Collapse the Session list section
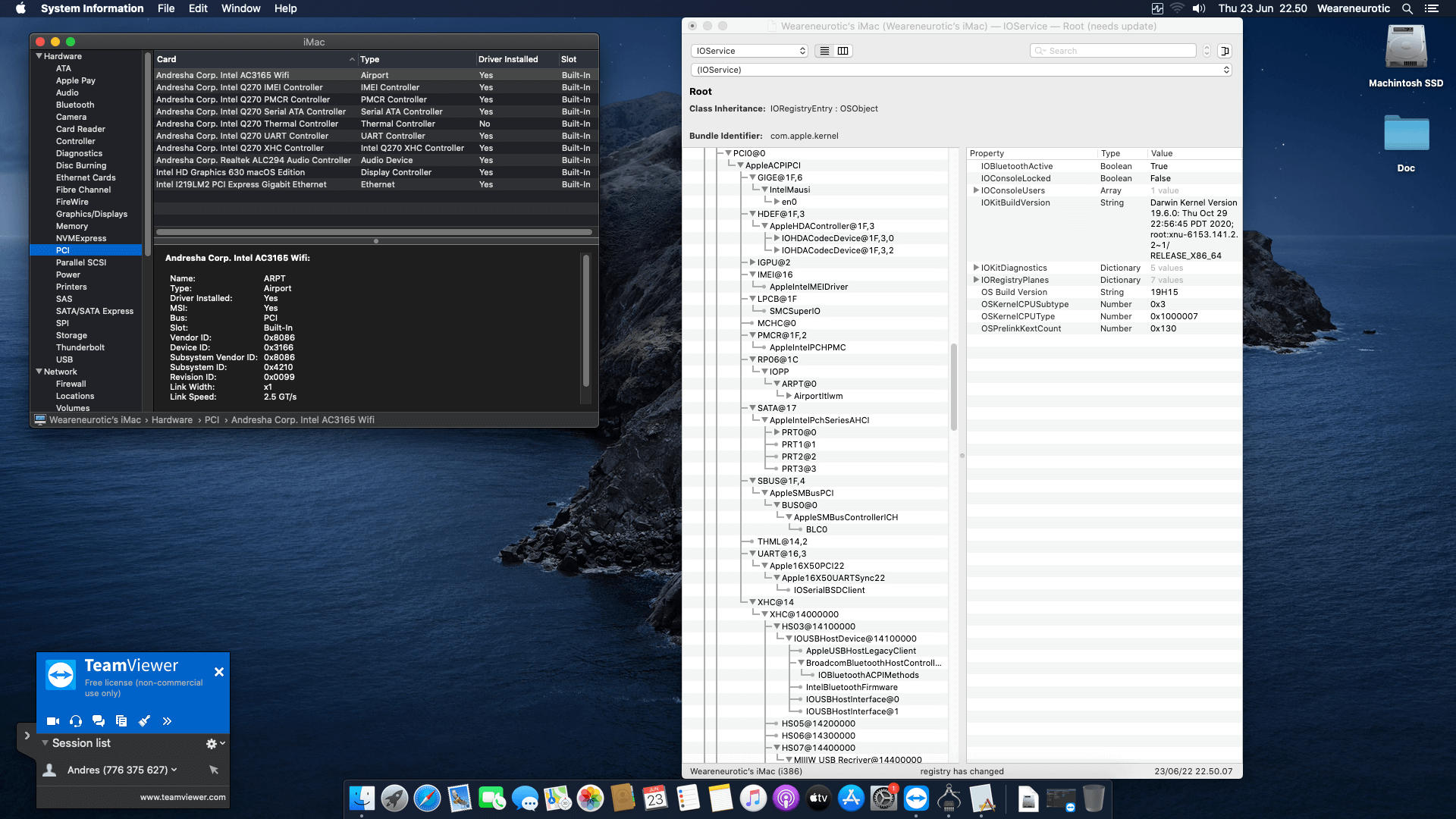The width and height of the screenshot is (1456, 819). tap(45, 743)
